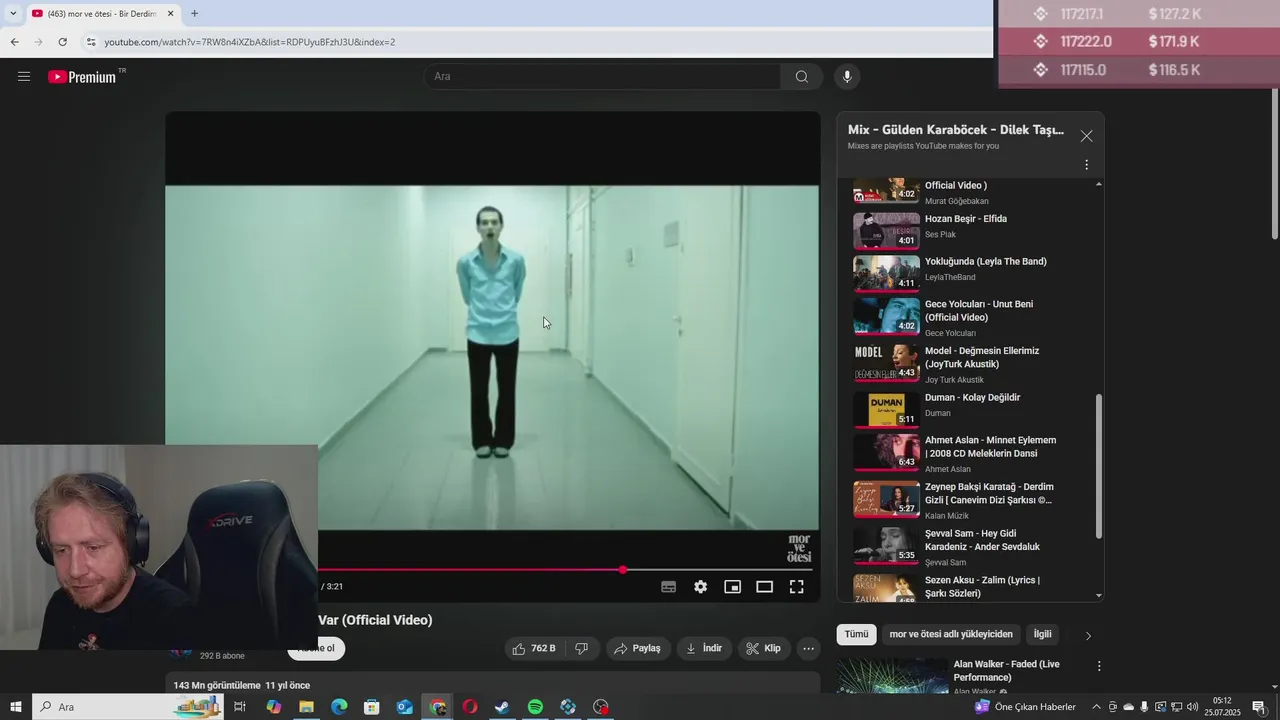Open the YouTube hamburger guide menu

[24, 76]
